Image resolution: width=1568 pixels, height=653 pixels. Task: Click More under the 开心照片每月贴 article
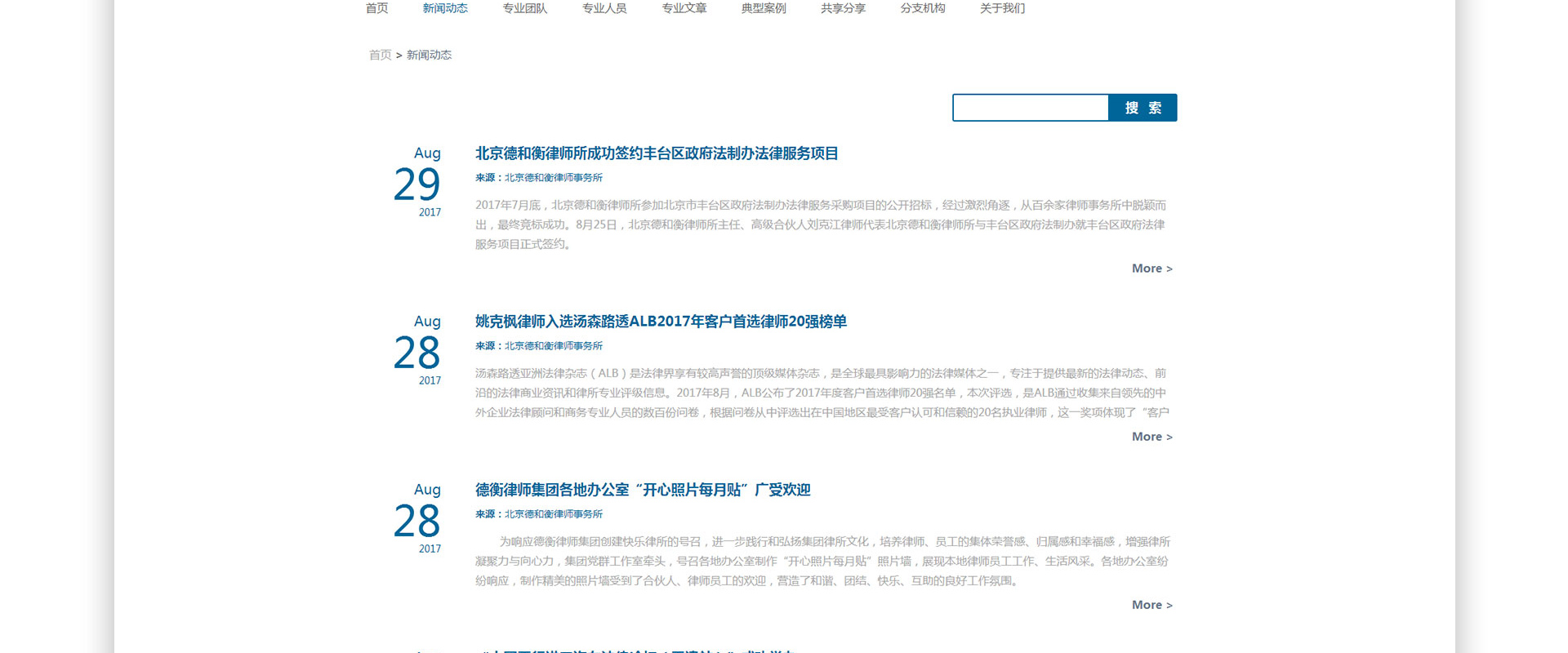(x=1151, y=605)
